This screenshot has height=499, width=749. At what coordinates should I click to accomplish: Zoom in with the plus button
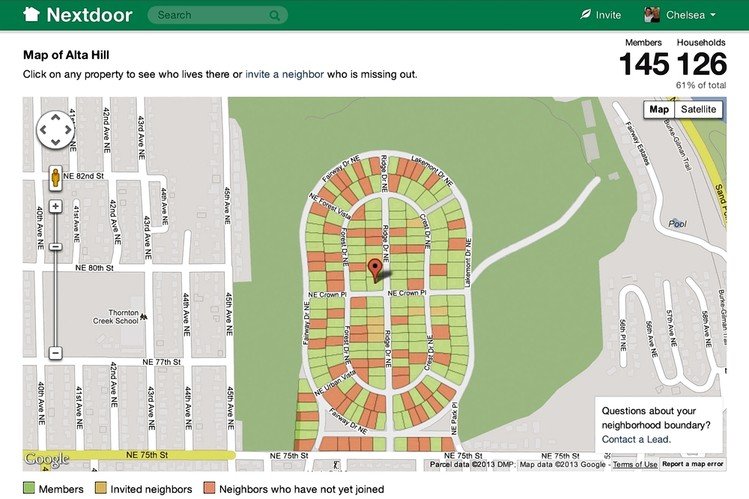56,206
